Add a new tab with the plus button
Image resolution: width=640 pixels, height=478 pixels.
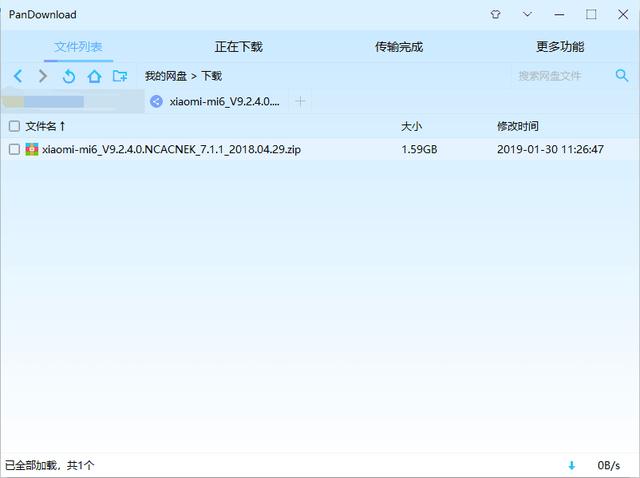(x=300, y=101)
